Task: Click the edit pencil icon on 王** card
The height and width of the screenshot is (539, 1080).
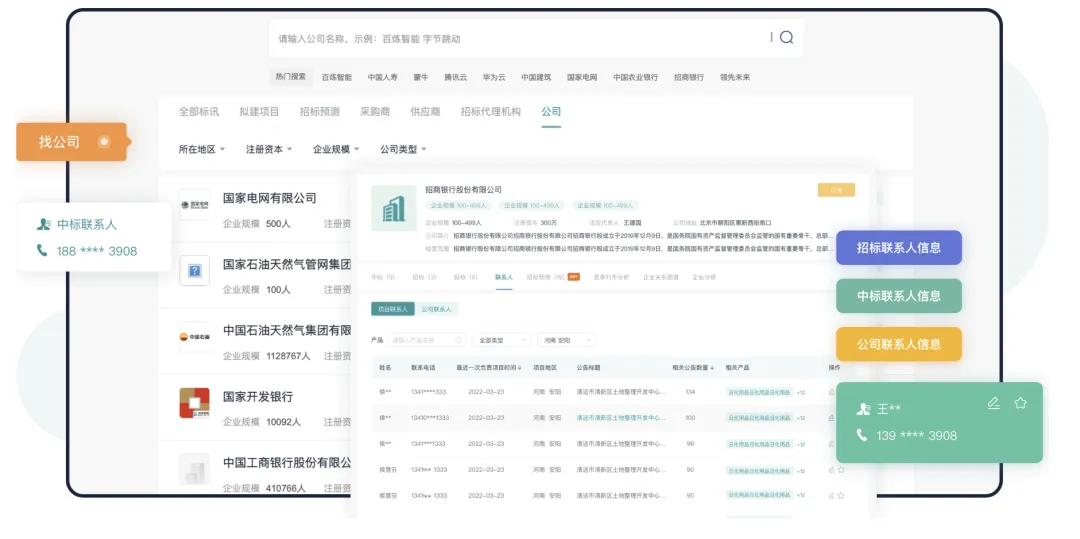Action: 993,403
